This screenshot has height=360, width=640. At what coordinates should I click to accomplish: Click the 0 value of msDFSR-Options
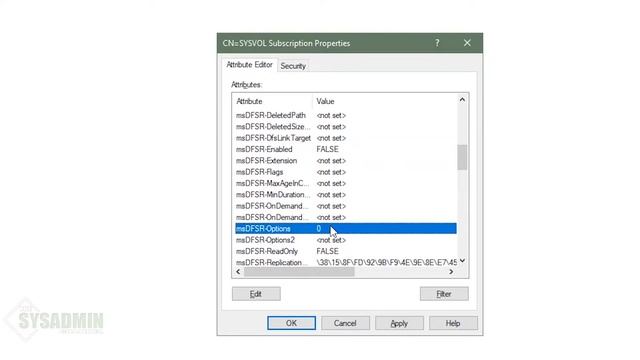tap(319, 229)
